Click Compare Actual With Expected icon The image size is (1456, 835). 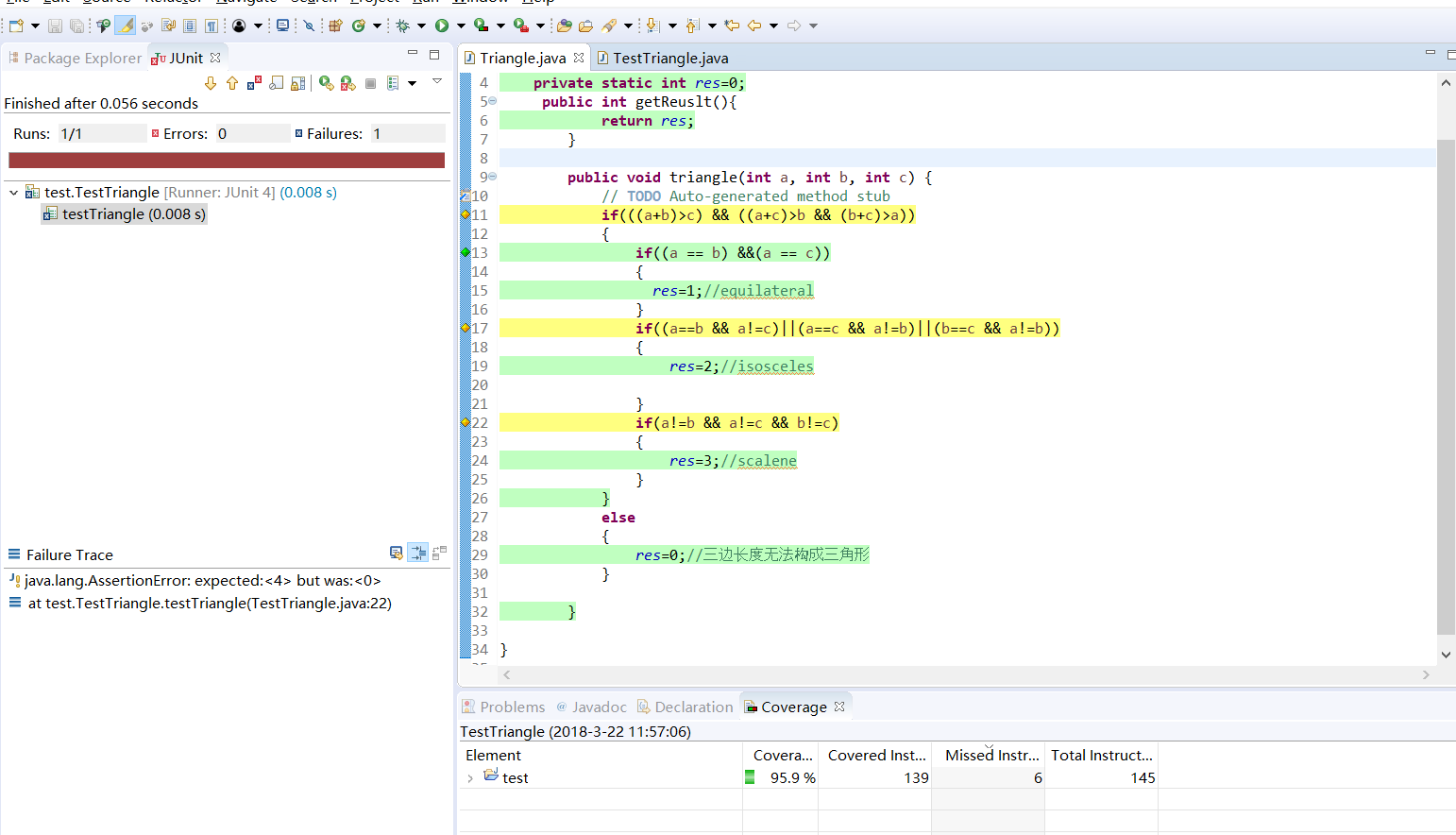pyautogui.click(x=439, y=553)
